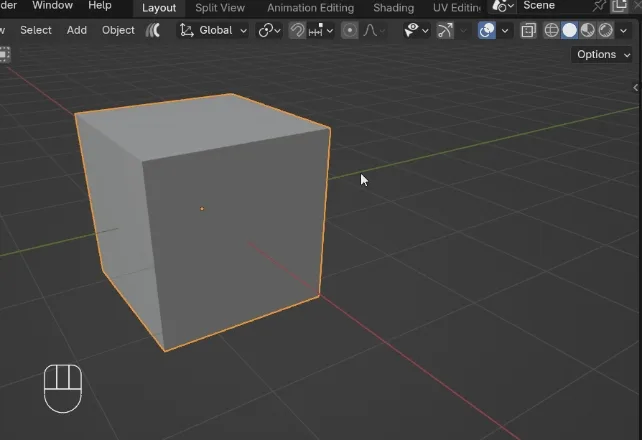Select Material Preview viewport shading
642x440 pixels.
(x=588, y=30)
